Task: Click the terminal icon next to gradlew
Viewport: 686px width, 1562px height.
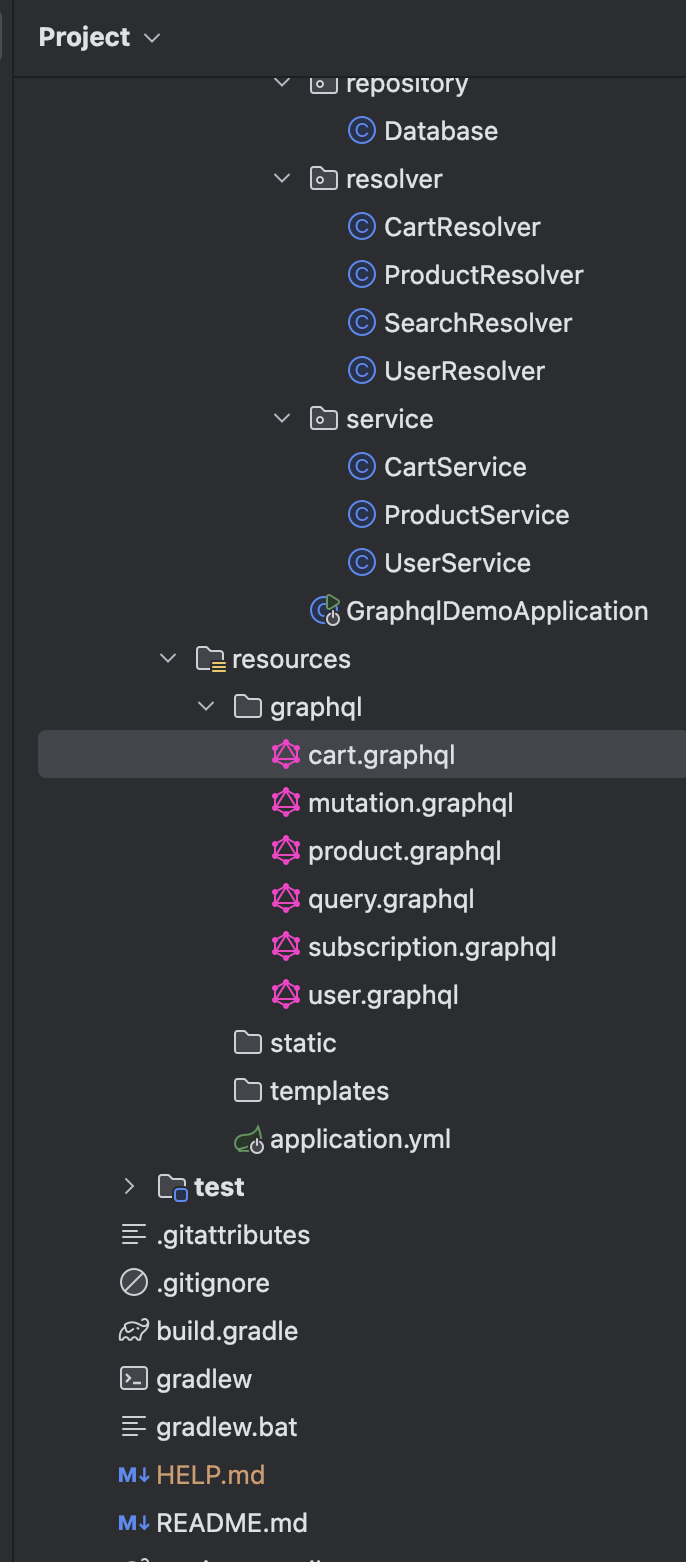Action: tap(133, 1379)
